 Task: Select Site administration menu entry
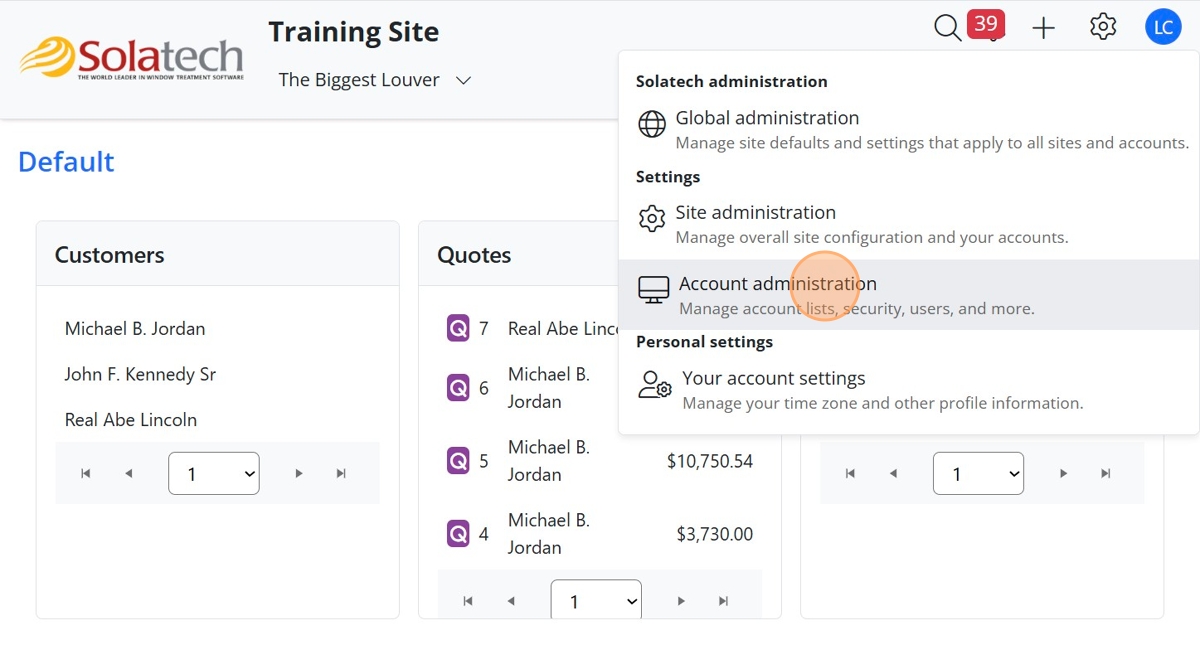pyautogui.click(x=909, y=224)
